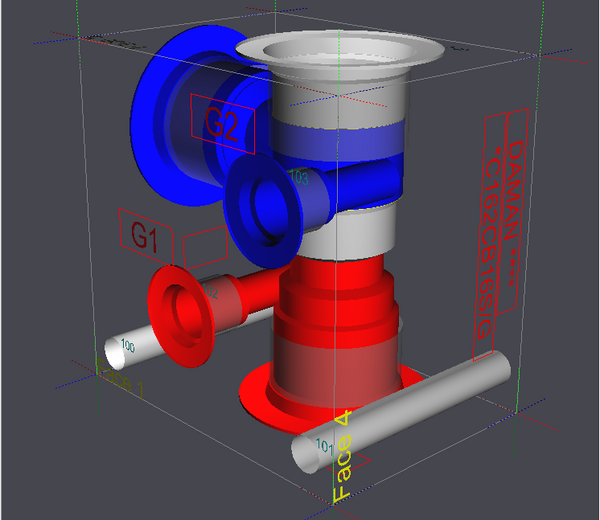This screenshot has height=520, width=600.
Task: Select the yellow Face 4 label
Action: tap(342, 456)
